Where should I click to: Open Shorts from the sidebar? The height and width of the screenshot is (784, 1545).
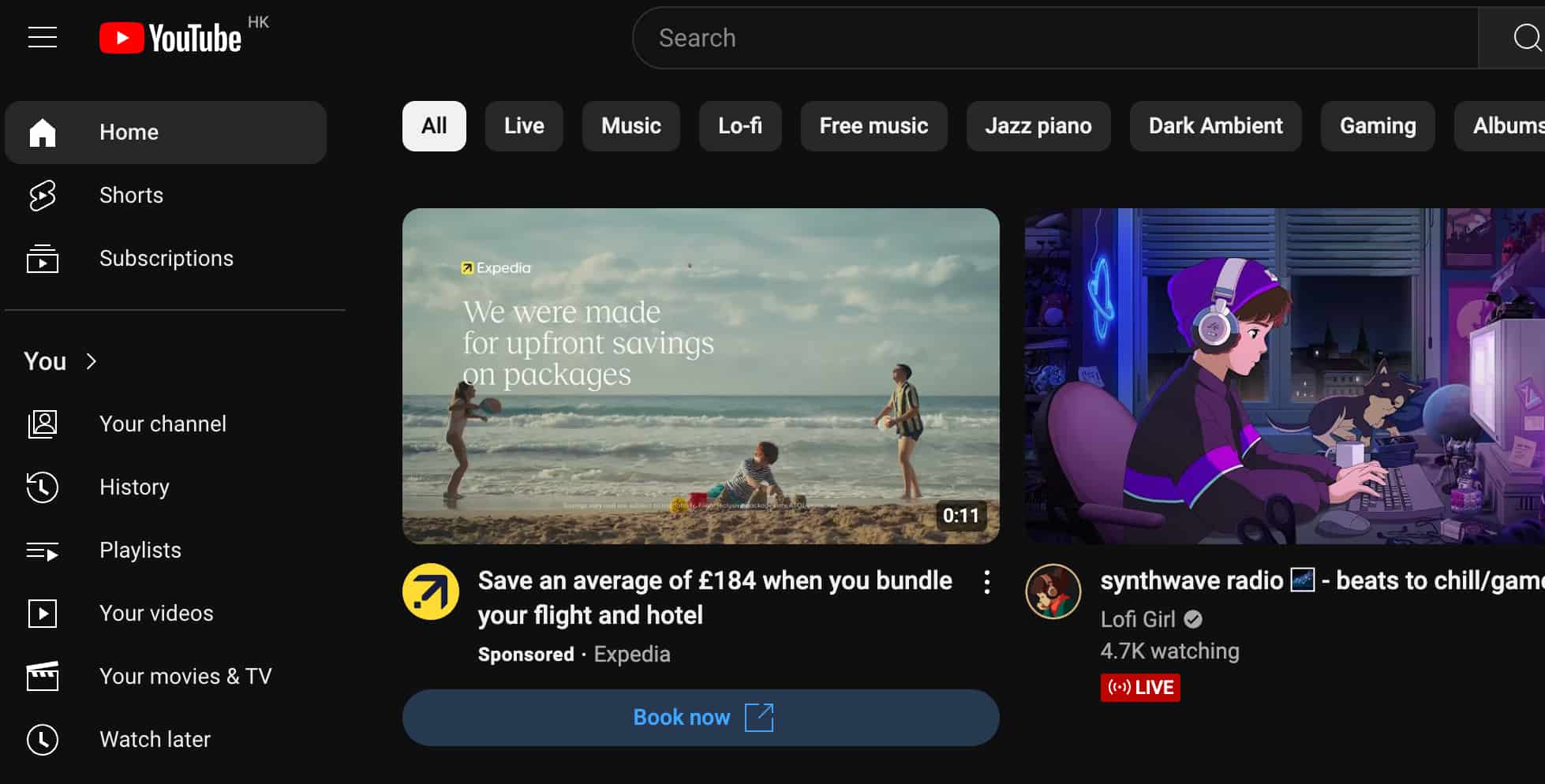coord(131,196)
